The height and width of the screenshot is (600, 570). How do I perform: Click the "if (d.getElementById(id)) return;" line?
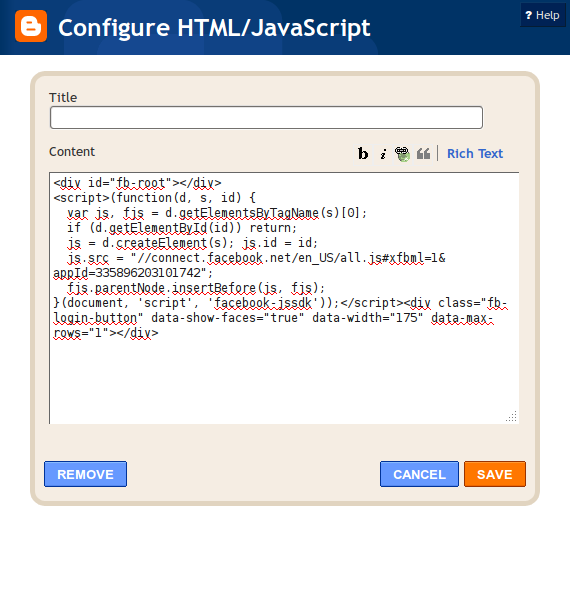point(182,228)
